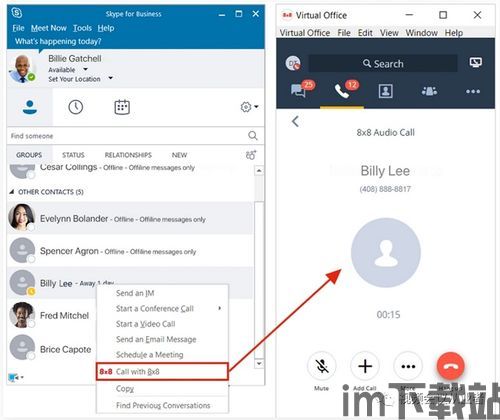Choose Find Previous Conversations
Viewport: 500px width, 420px height.
[162, 405]
